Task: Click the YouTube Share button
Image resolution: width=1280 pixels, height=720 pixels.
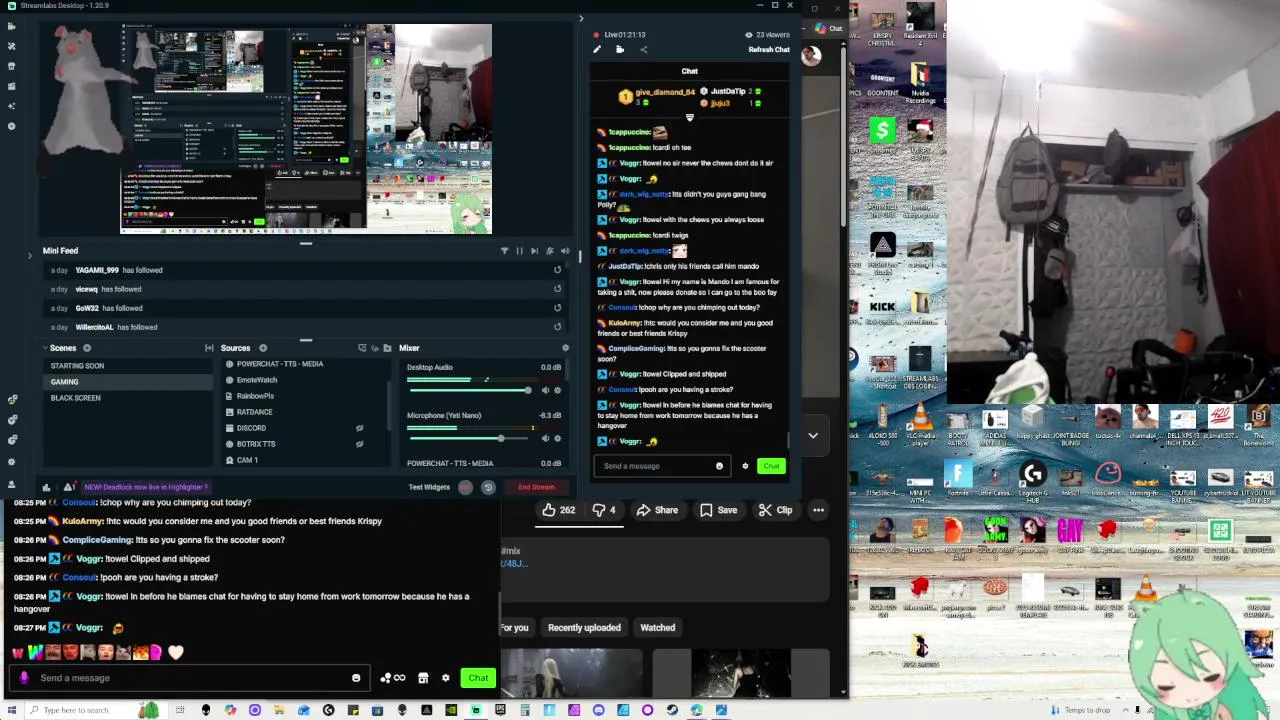Action: tap(657, 510)
